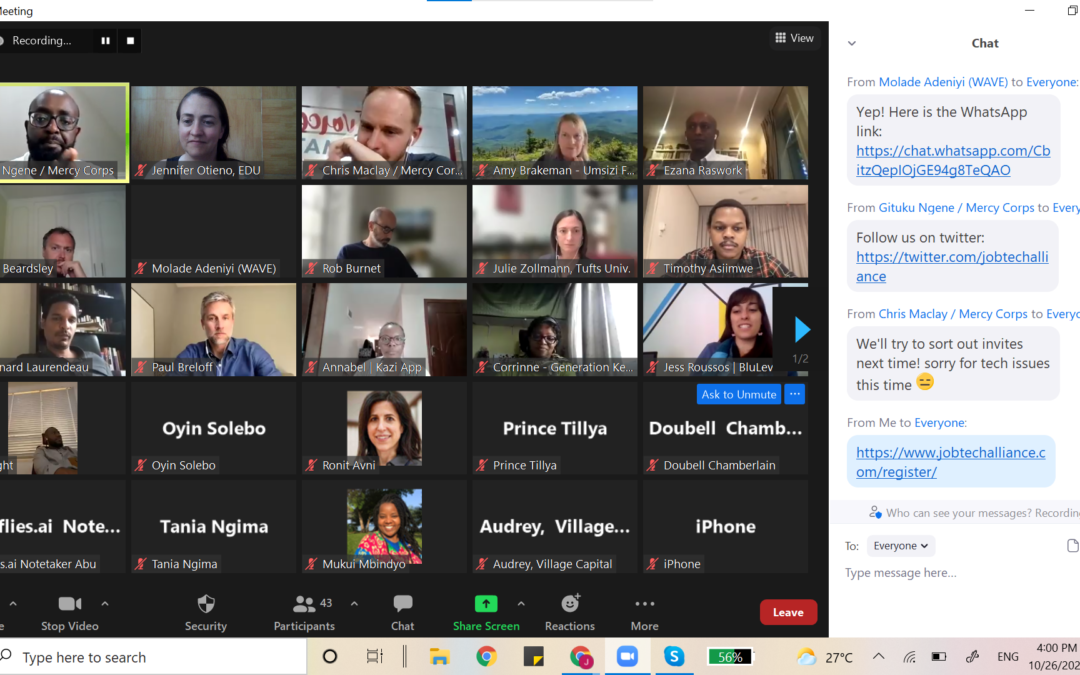This screenshot has height=675, width=1080.
Task: Open Skype from the taskbar
Action: coord(674,657)
